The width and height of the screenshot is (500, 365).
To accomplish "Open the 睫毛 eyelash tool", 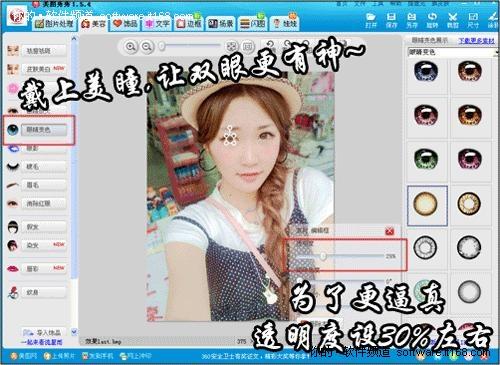I will pyautogui.click(x=44, y=166).
